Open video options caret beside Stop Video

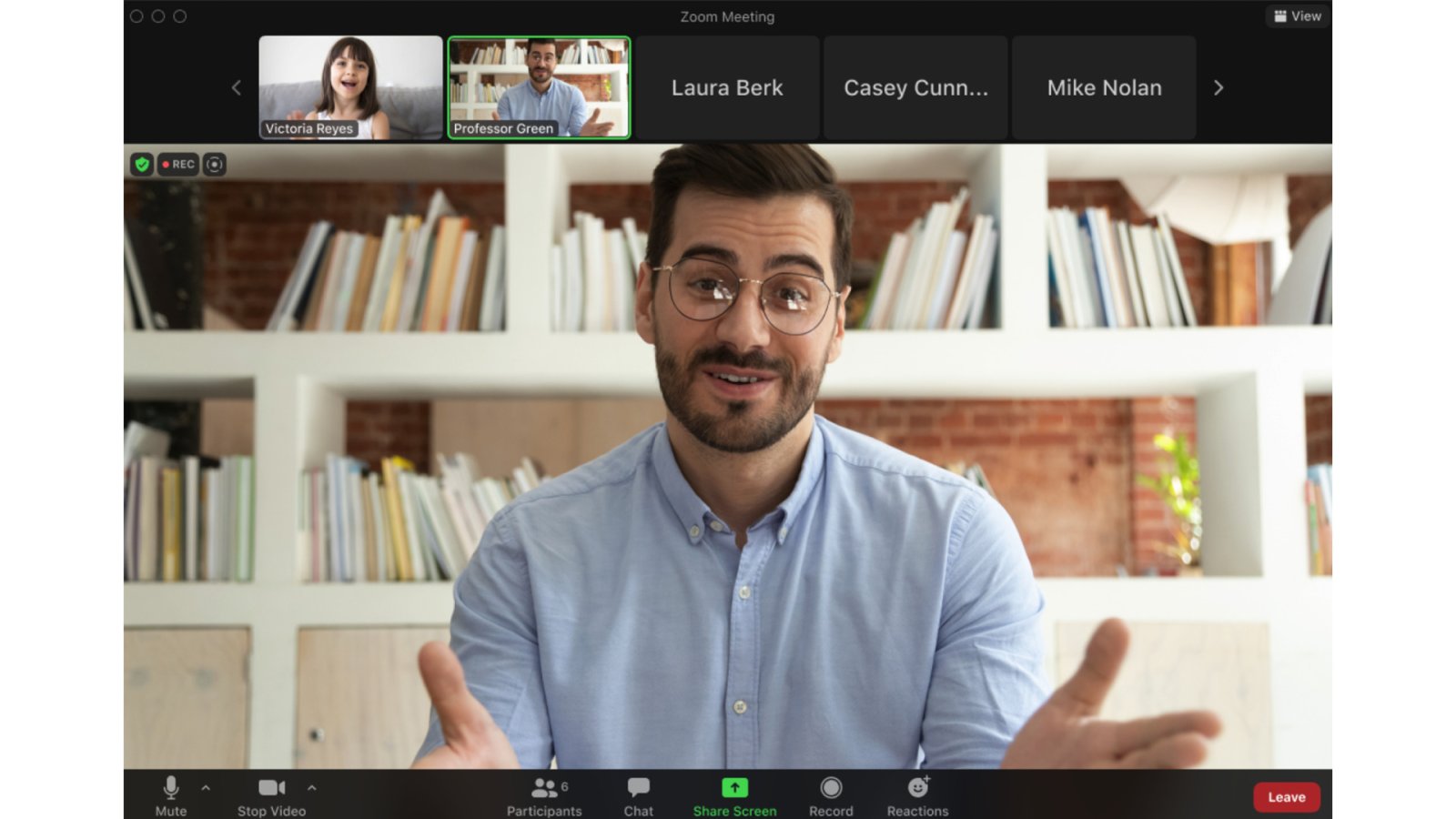point(311,788)
